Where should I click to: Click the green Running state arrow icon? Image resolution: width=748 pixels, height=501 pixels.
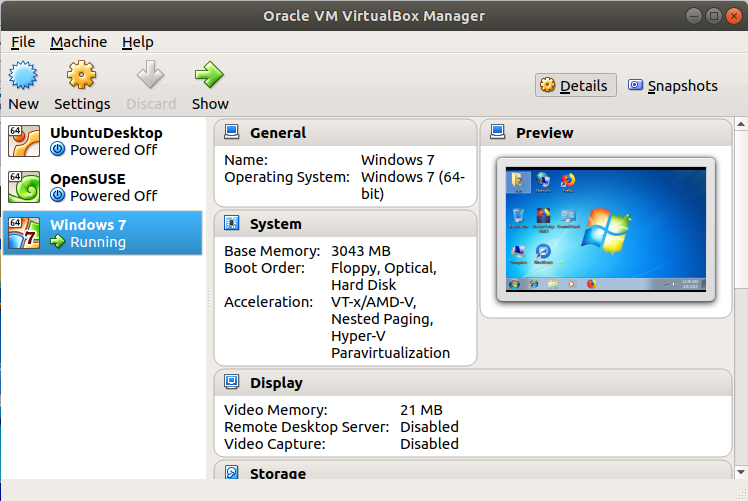pos(58,241)
